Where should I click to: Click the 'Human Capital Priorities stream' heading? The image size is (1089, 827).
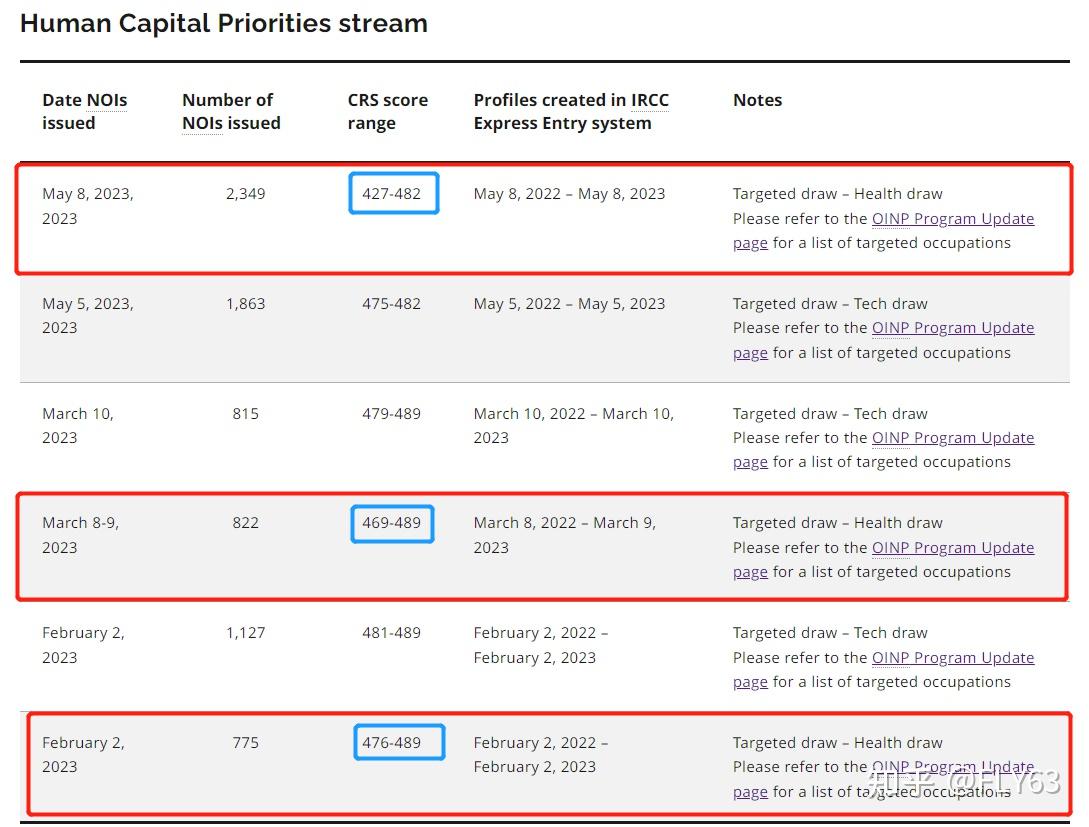pos(224,23)
